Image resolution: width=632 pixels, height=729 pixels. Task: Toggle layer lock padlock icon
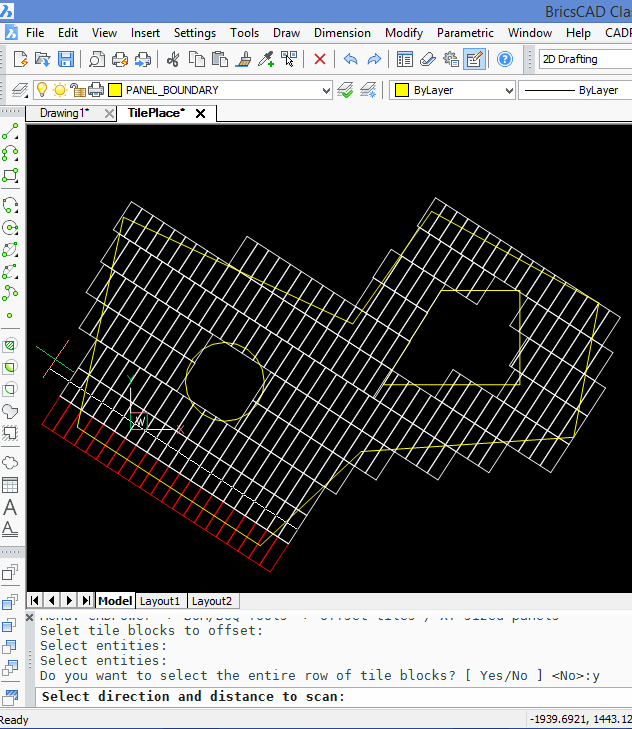pyautogui.click(x=77, y=90)
